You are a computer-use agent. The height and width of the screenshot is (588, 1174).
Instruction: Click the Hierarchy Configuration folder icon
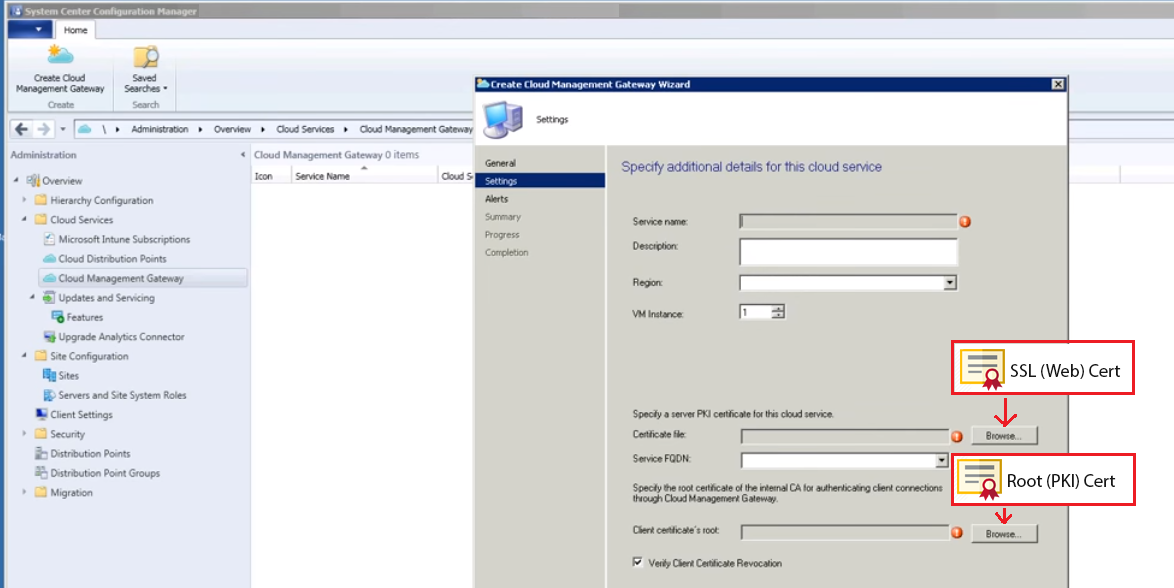click(x=41, y=200)
